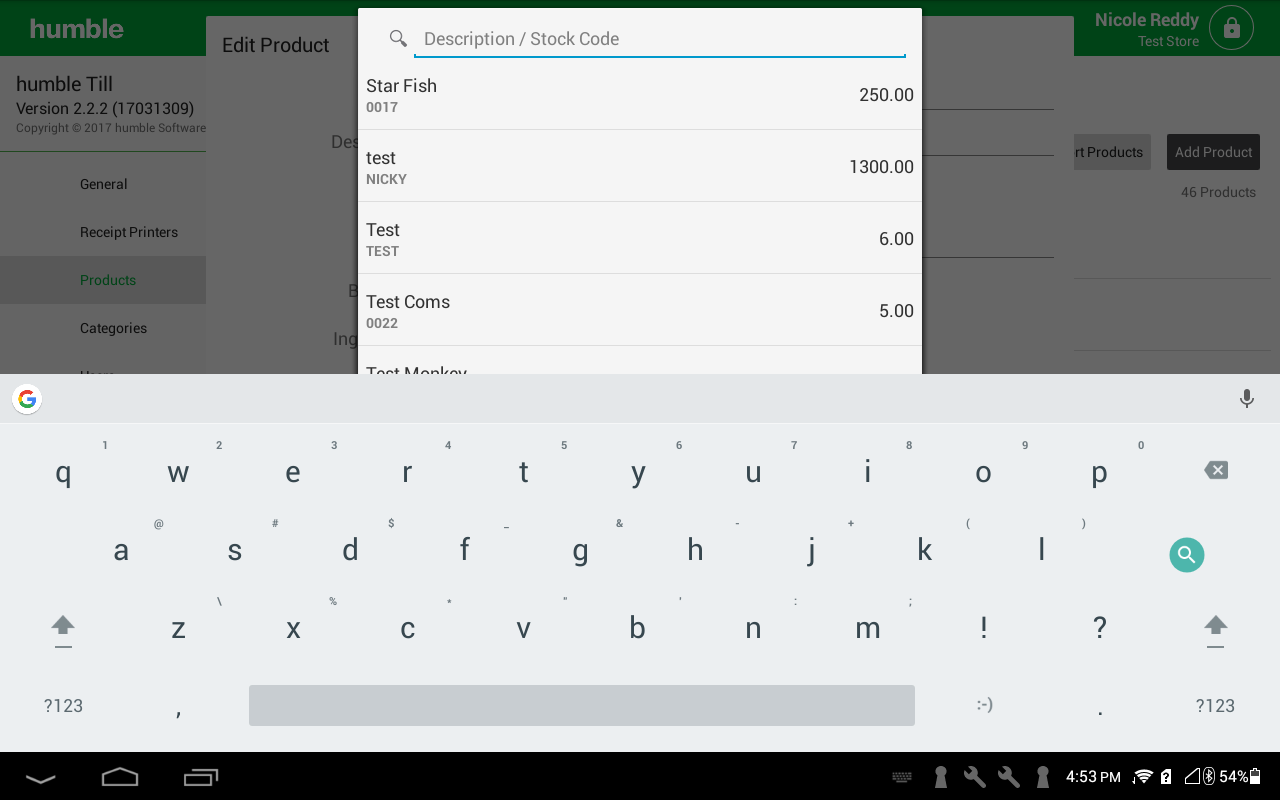Activate the microphone voice input icon
The width and height of the screenshot is (1280, 800).
click(x=1247, y=399)
